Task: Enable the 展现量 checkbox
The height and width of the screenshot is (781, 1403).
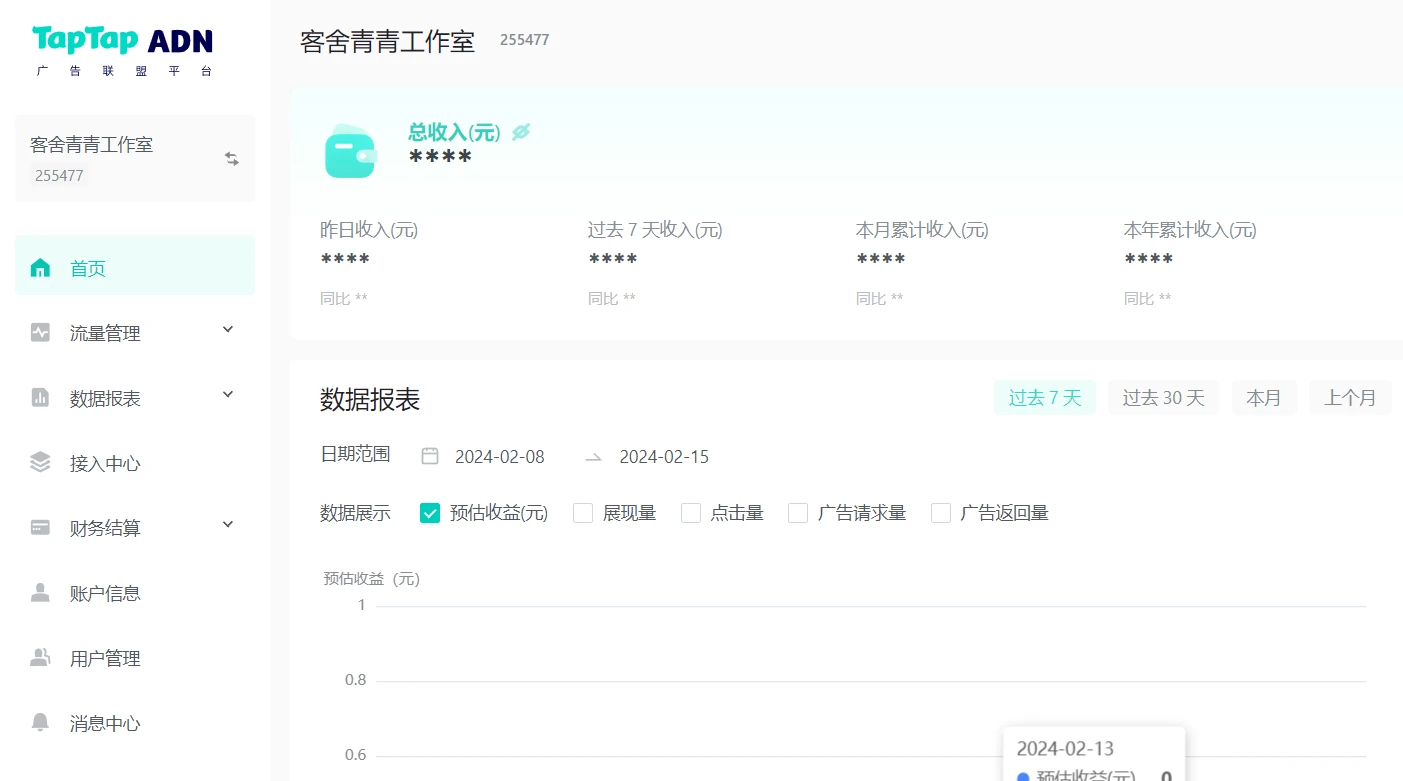Action: [x=582, y=512]
